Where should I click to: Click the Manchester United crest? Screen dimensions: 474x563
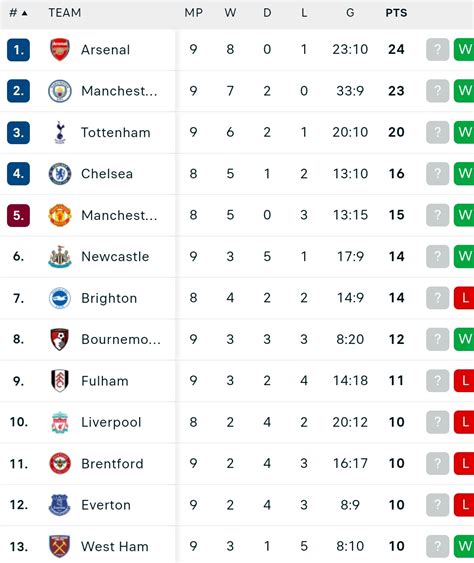(x=60, y=215)
